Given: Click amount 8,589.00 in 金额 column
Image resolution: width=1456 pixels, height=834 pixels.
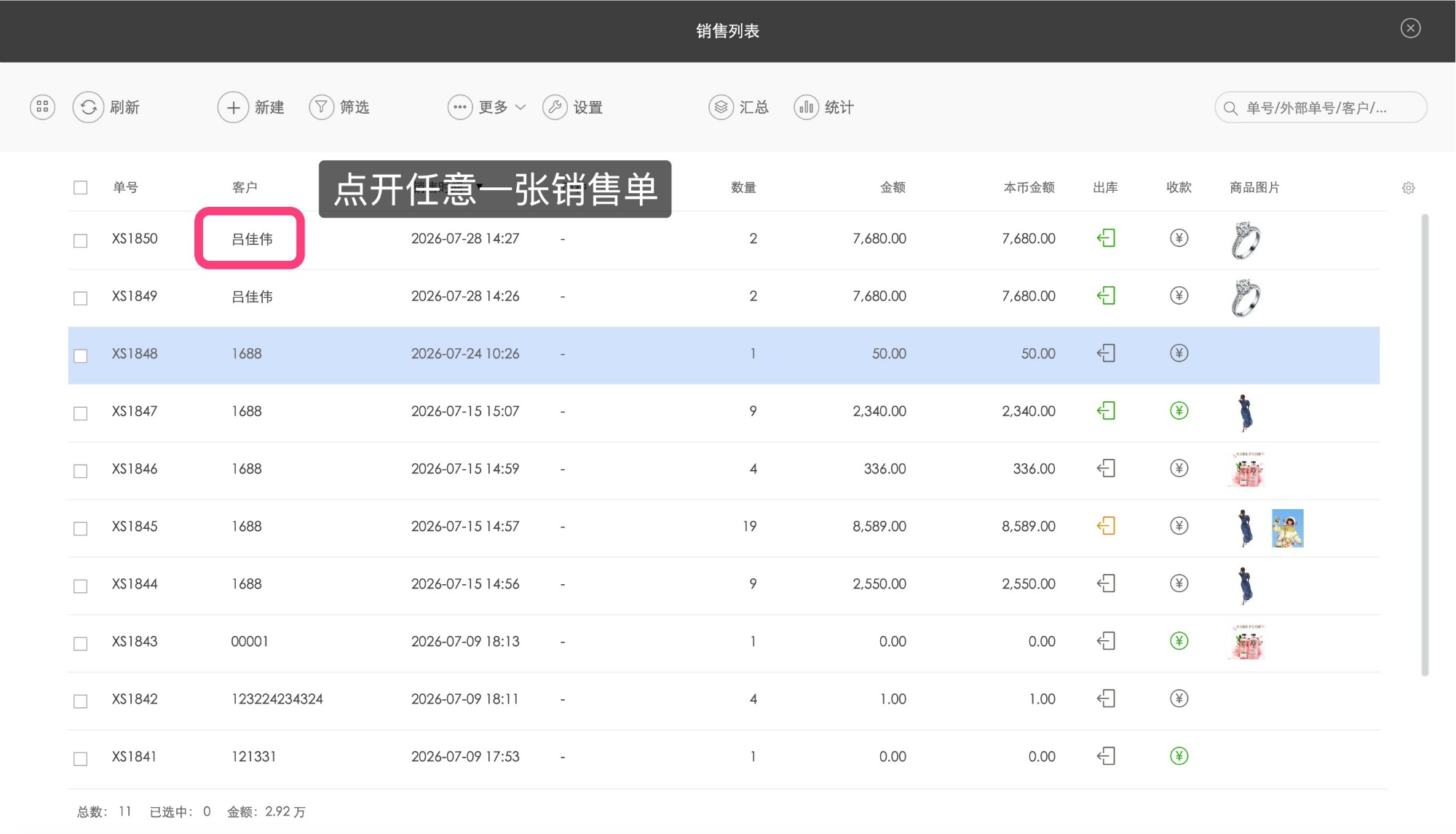Looking at the screenshot, I should (x=879, y=527).
